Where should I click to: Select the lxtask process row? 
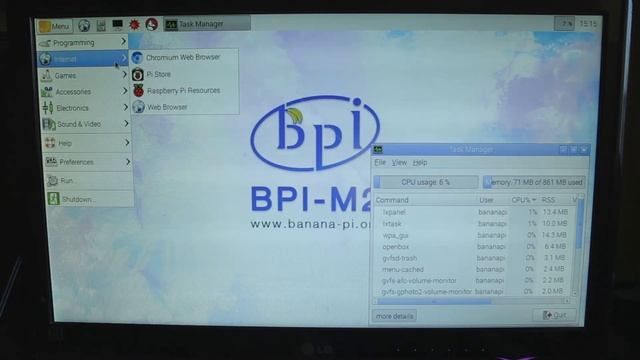click(475, 224)
